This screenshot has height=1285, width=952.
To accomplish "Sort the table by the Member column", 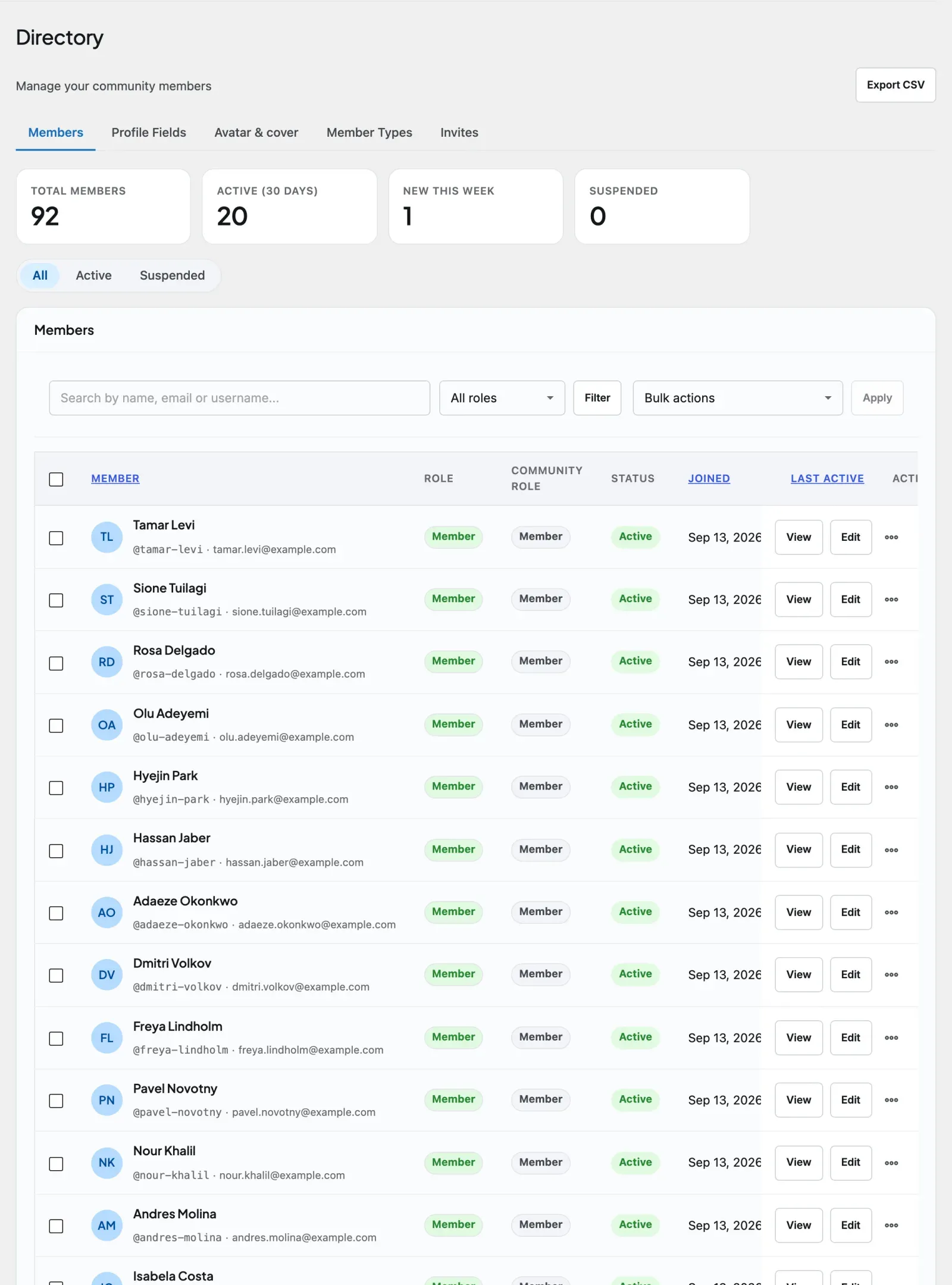I will click(x=115, y=478).
